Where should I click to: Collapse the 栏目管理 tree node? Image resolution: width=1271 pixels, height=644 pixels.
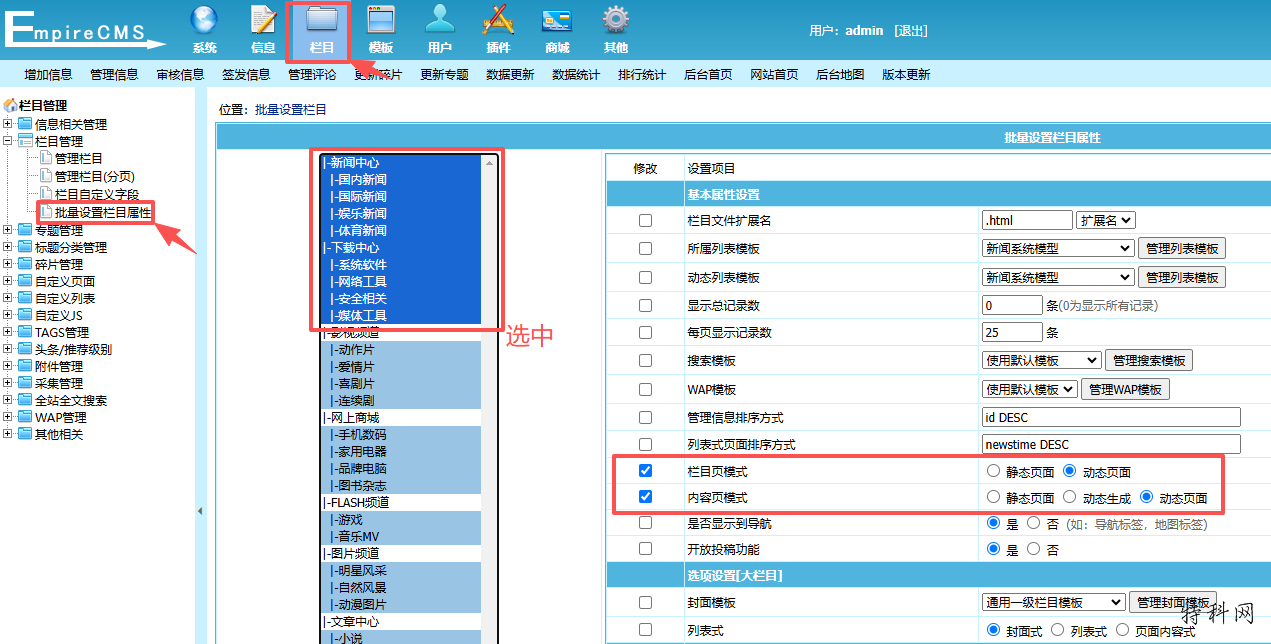point(8,141)
